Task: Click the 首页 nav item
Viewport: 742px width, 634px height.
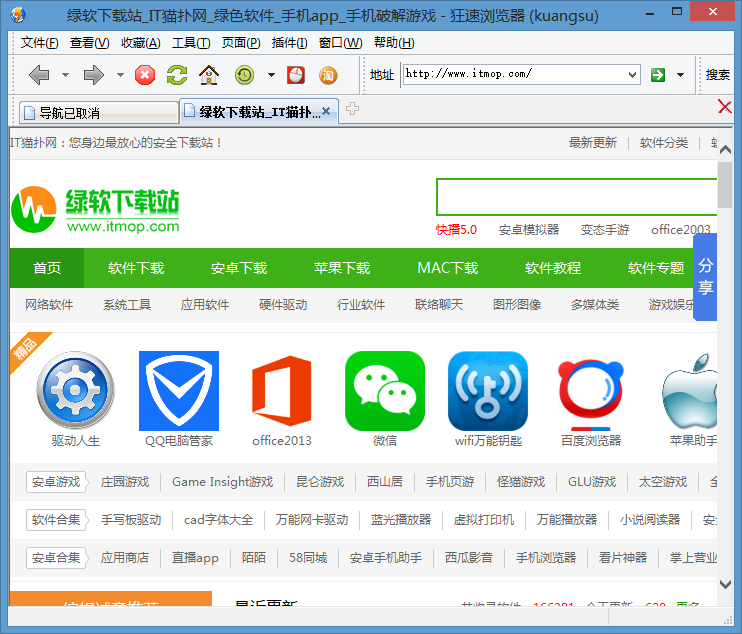Action: pyautogui.click(x=47, y=268)
